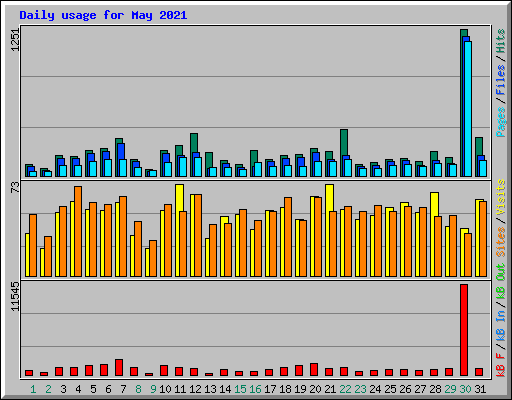Click the orange Sites bar for day 2

coord(48,256)
